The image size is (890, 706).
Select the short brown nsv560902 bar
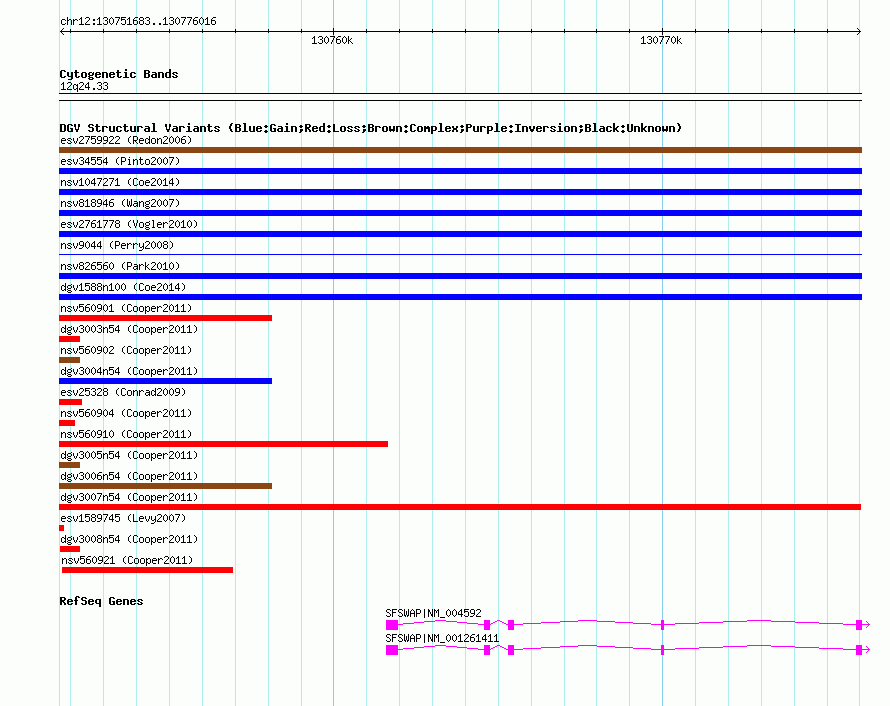(69, 360)
